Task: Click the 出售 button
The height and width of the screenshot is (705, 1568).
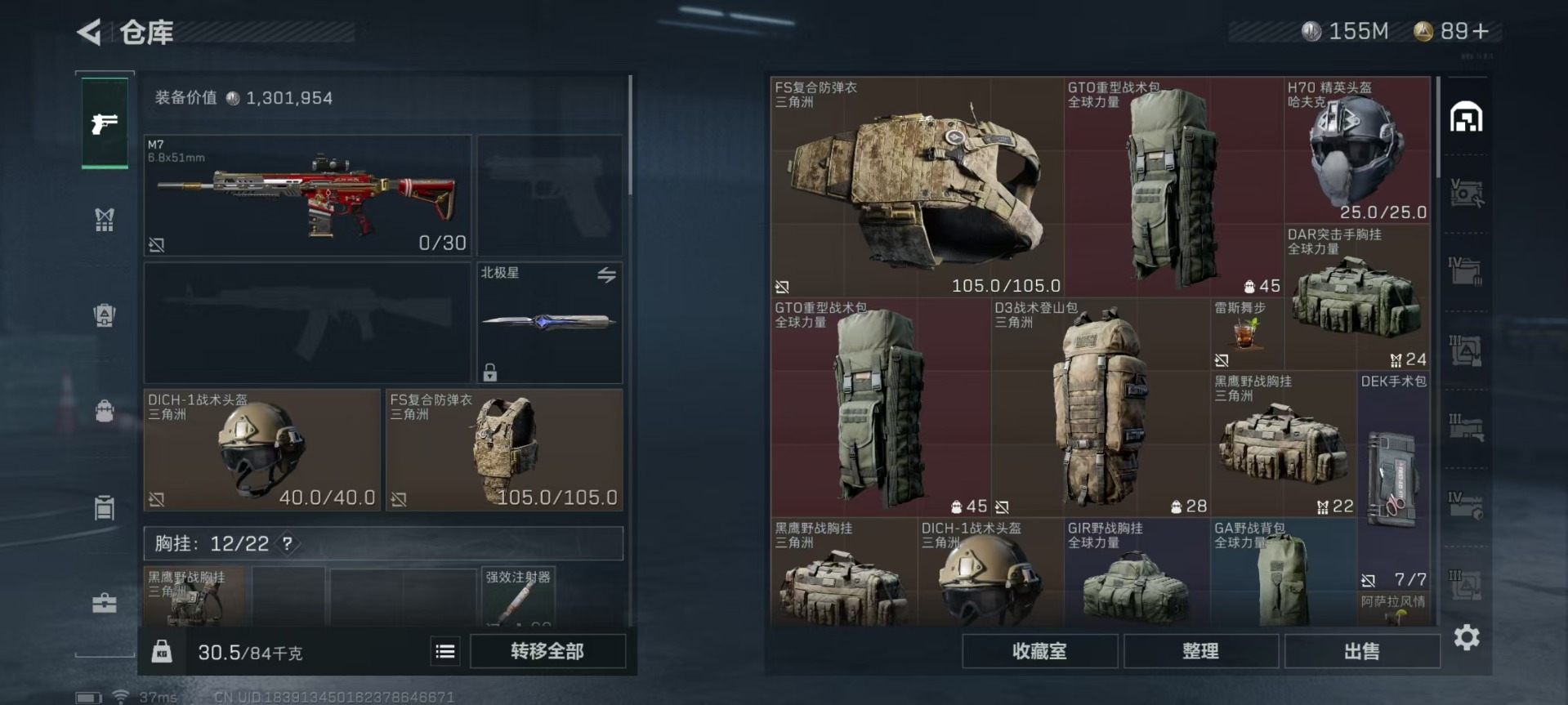Action: [x=1362, y=651]
